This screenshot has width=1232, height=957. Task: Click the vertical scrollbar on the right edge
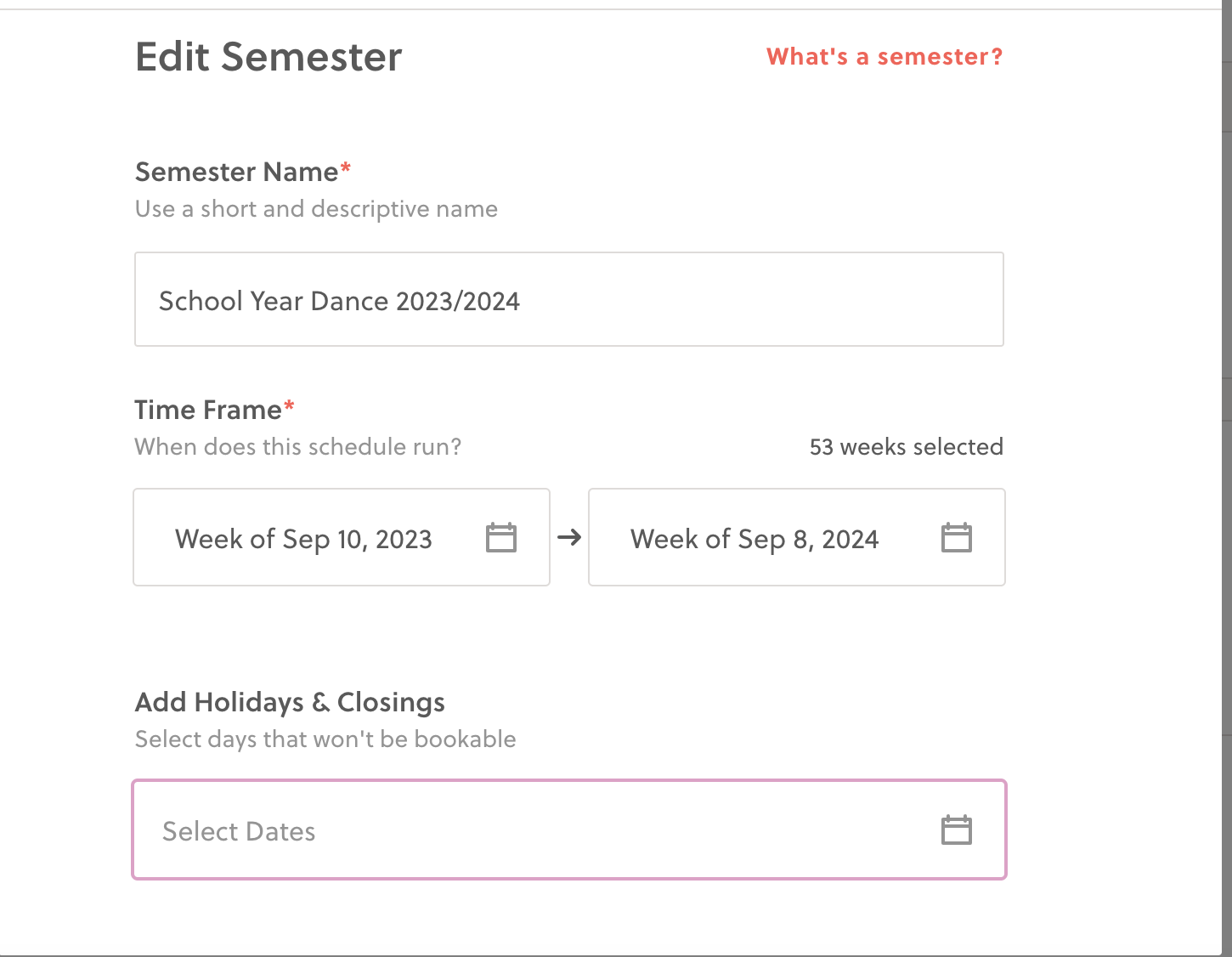click(1226, 255)
